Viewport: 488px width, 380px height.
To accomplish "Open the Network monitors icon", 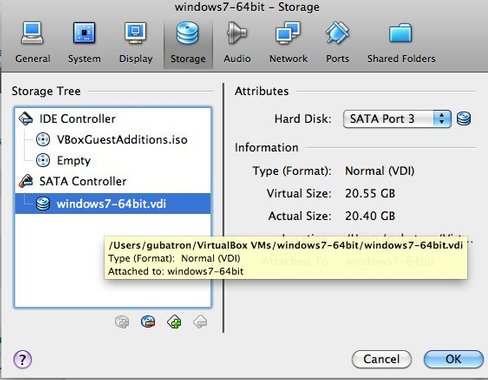I will (x=288, y=33).
